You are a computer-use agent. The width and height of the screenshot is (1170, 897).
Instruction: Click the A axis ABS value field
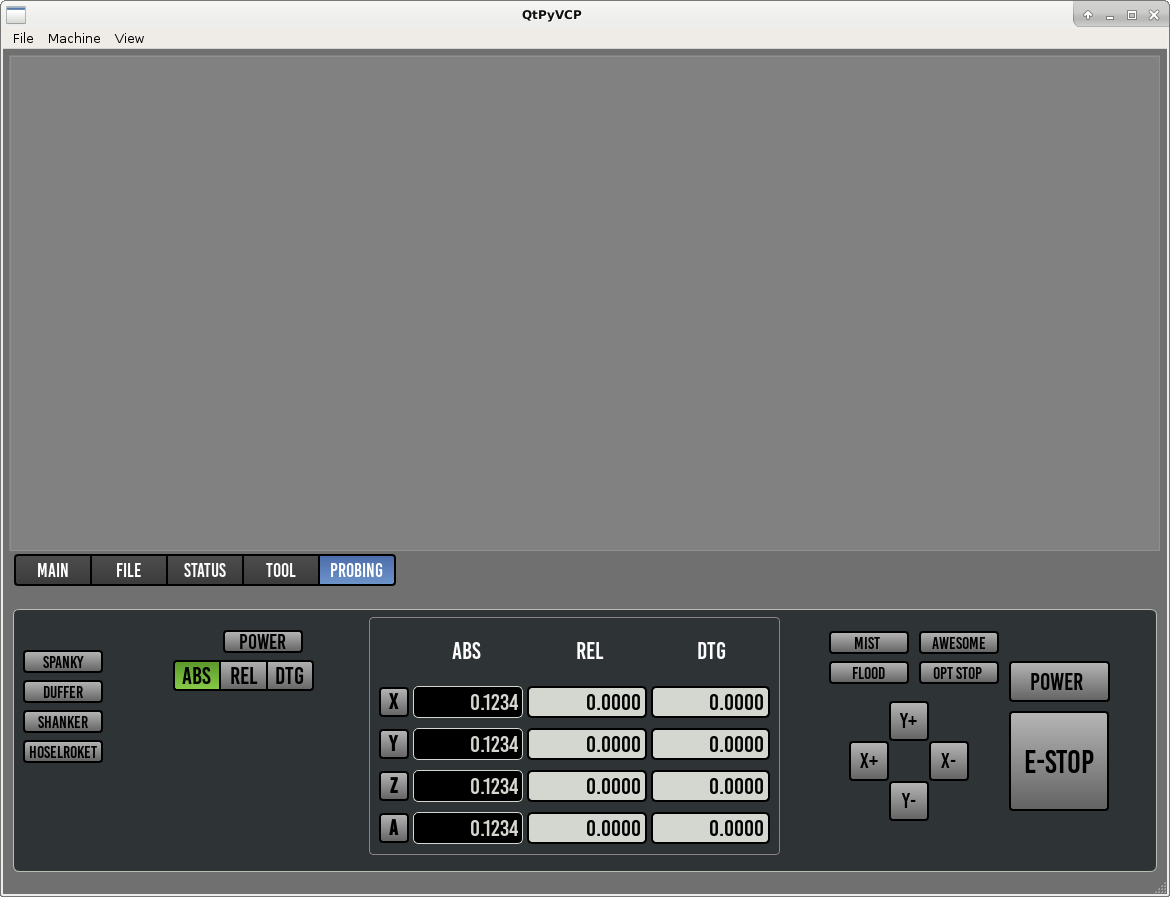pyautogui.click(x=468, y=828)
